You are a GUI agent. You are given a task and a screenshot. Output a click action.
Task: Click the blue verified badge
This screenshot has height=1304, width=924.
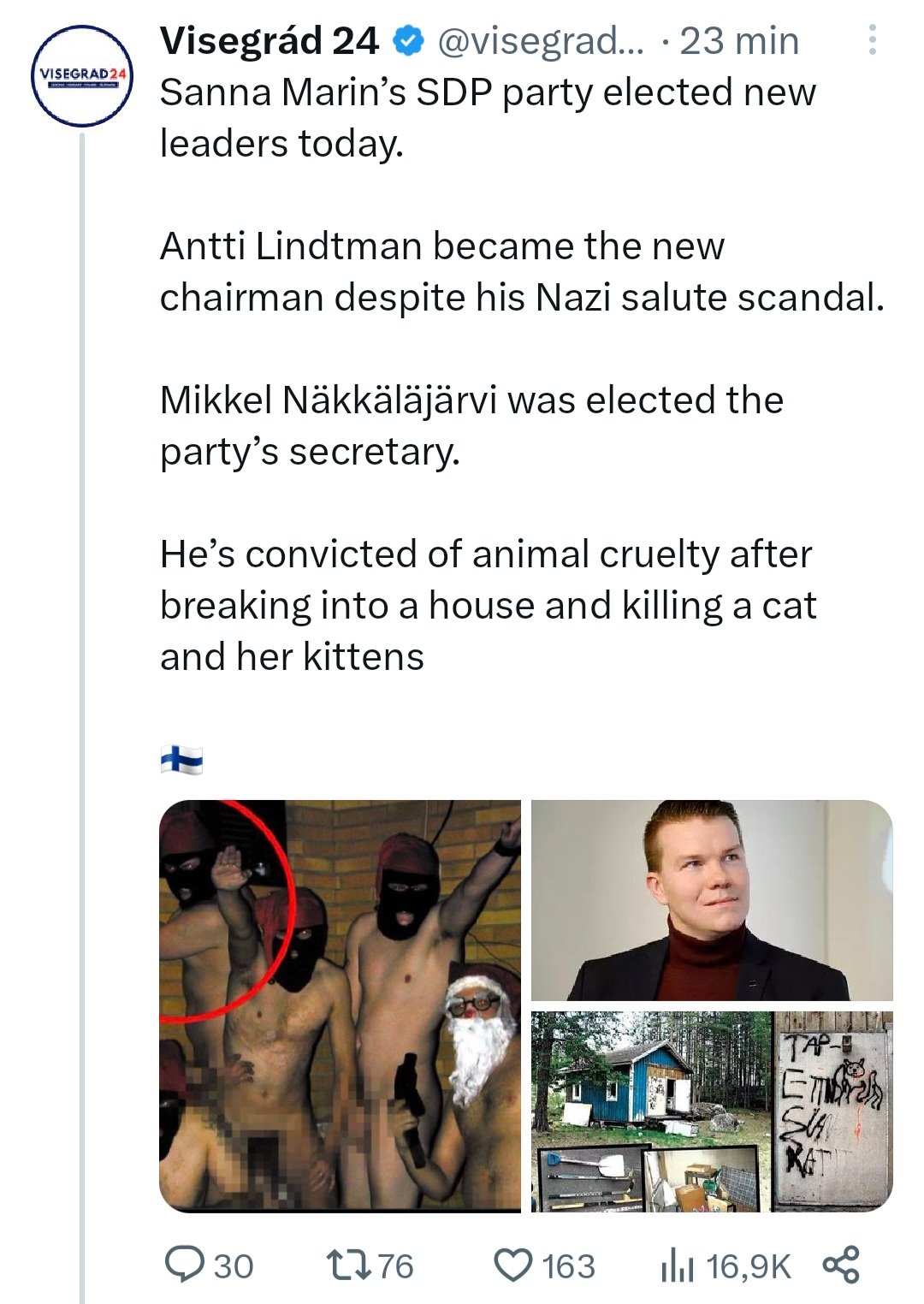coord(407,40)
